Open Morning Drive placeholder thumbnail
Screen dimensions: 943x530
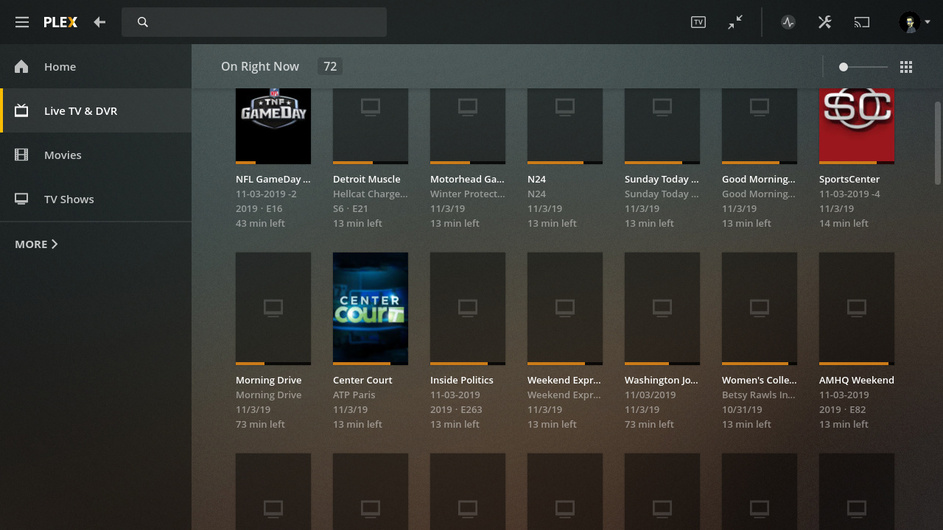point(273,309)
